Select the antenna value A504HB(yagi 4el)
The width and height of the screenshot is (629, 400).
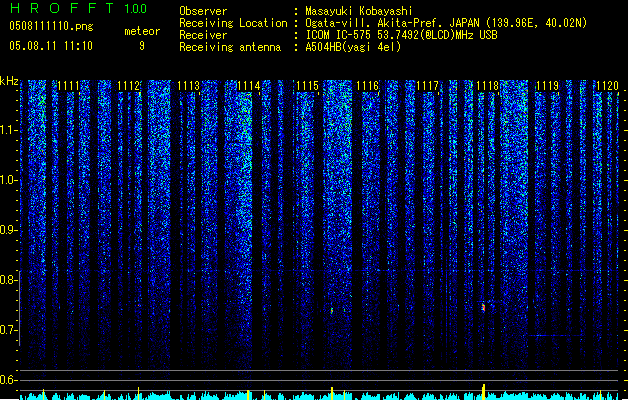tap(353, 47)
